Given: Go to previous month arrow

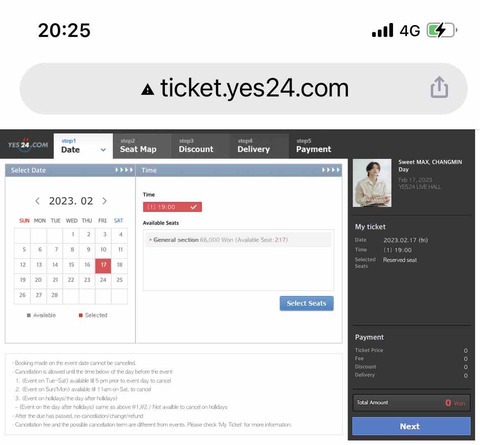Looking at the screenshot, I should pos(37,201).
